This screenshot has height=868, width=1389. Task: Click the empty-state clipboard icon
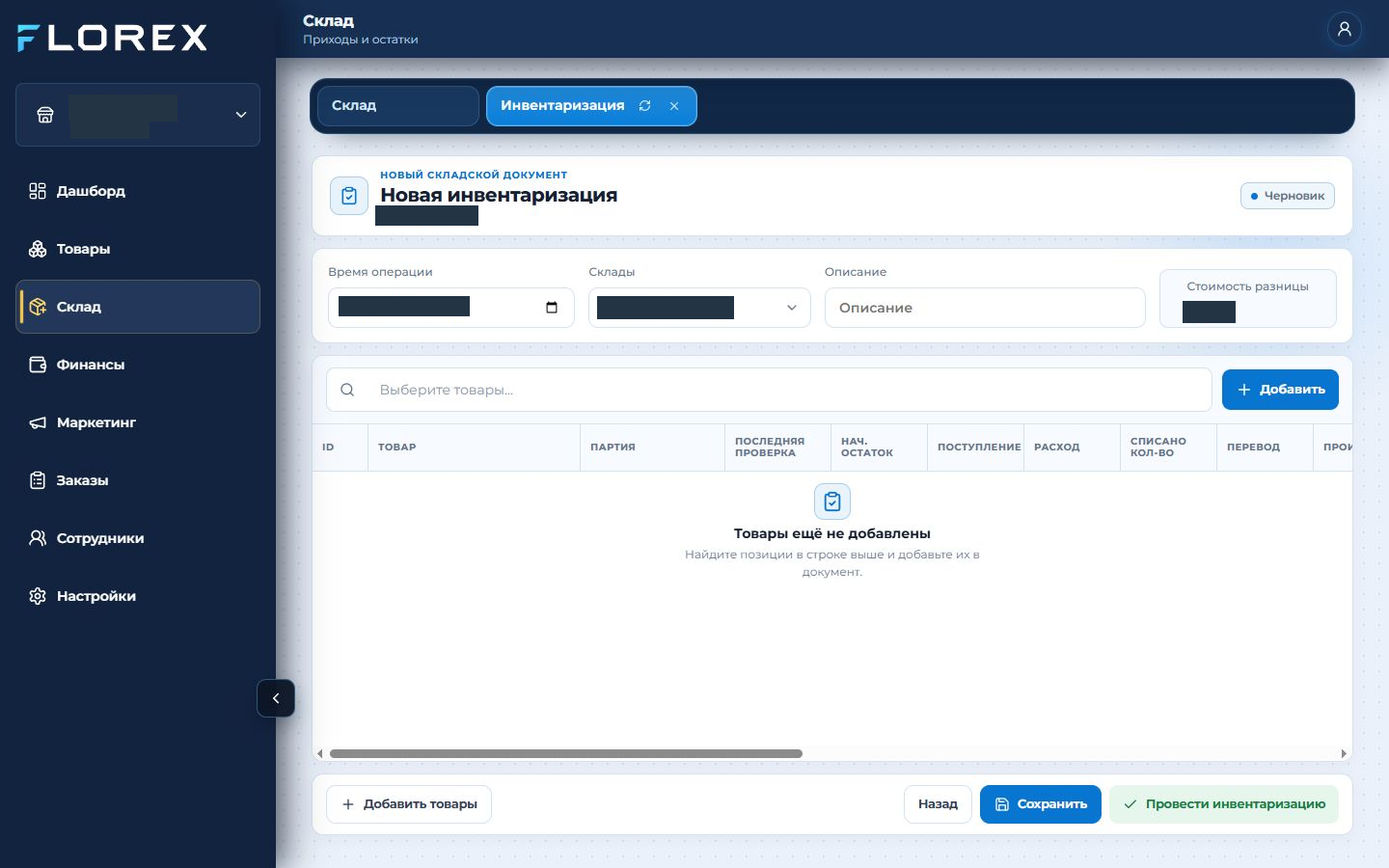click(x=832, y=502)
